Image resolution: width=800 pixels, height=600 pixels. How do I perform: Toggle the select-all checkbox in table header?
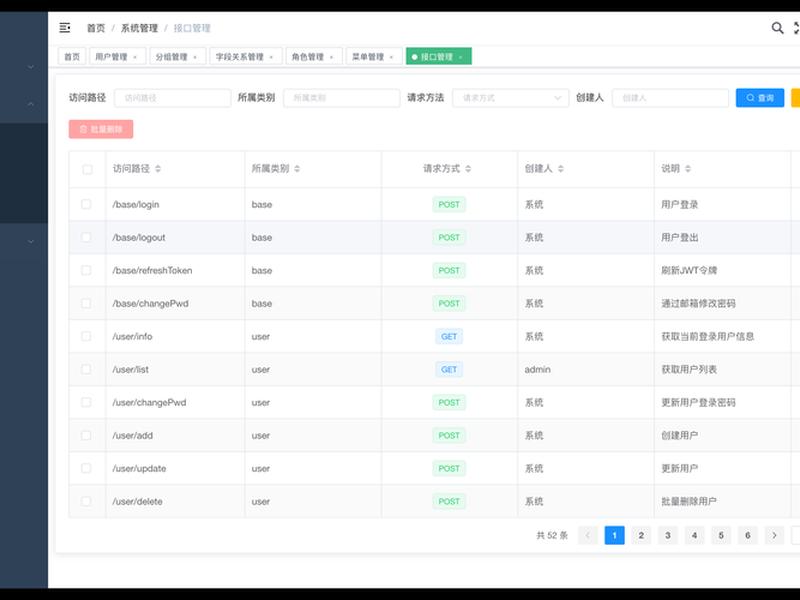point(87,169)
